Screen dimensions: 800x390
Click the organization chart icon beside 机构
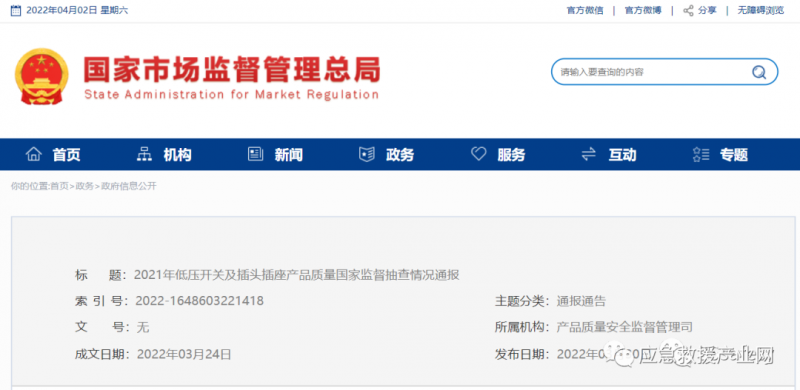click(144, 154)
